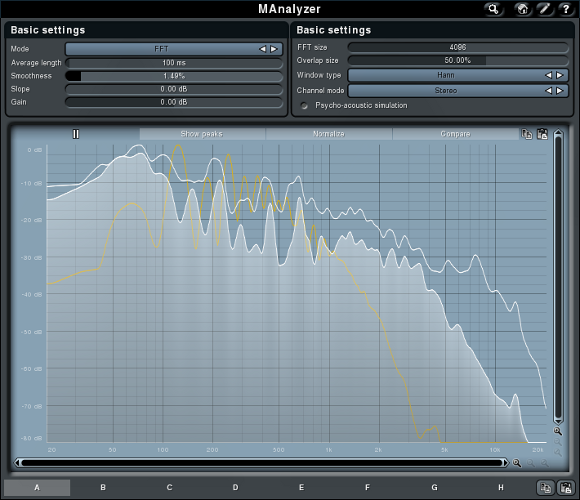This screenshot has width=580, height=500.
Task: Select preset slot F
Action: click(x=367, y=488)
